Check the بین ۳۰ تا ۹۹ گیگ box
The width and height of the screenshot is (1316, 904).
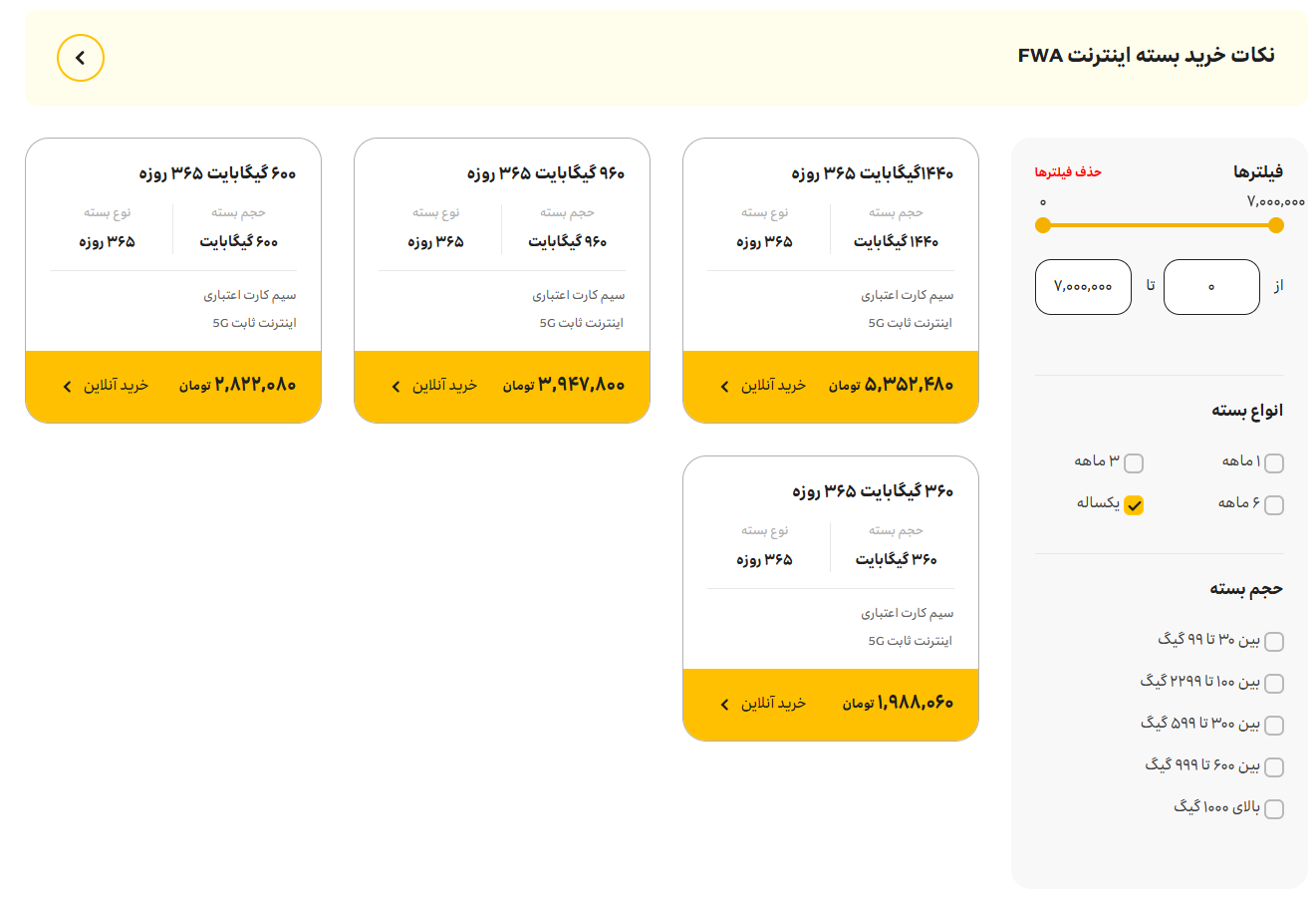(1273, 642)
